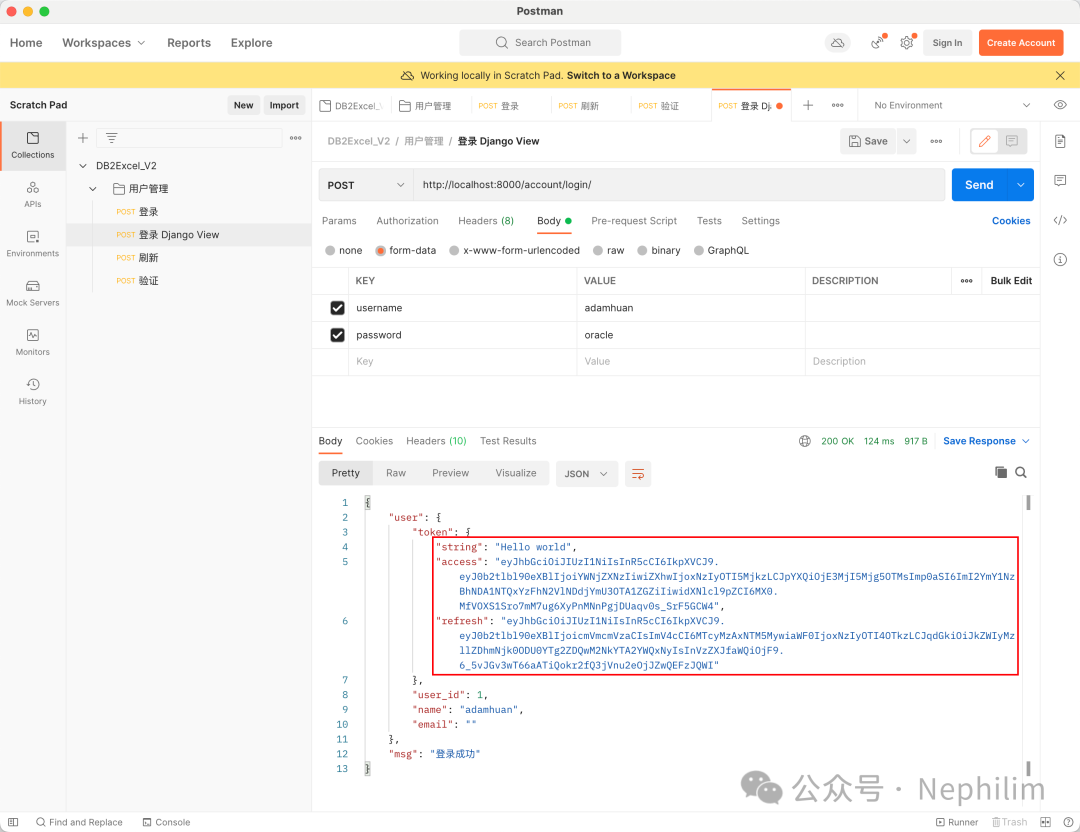This screenshot has height=832, width=1080.
Task: Open the POST method dropdown
Action: [x=365, y=185]
